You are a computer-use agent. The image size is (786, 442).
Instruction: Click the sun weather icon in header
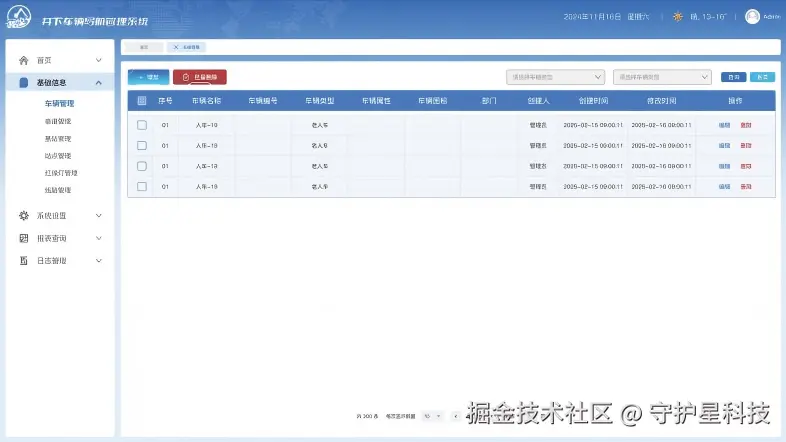pyautogui.click(x=678, y=17)
